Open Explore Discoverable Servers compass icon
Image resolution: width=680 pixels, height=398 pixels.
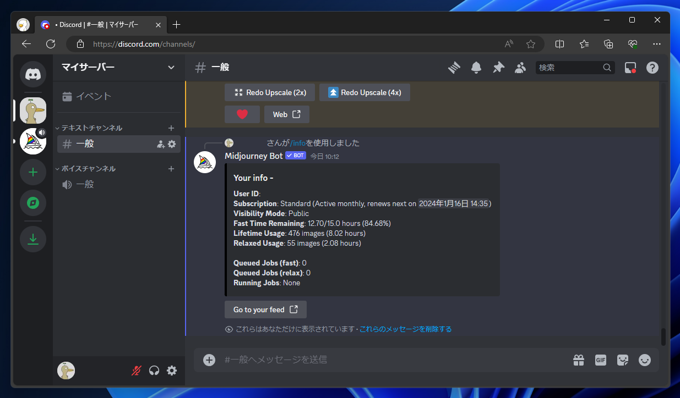(x=33, y=203)
